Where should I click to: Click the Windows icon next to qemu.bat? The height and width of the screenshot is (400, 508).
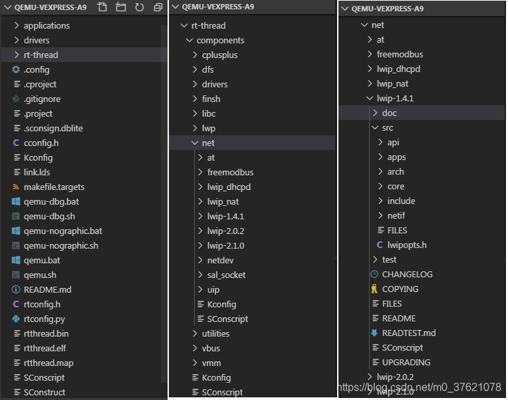16,260
